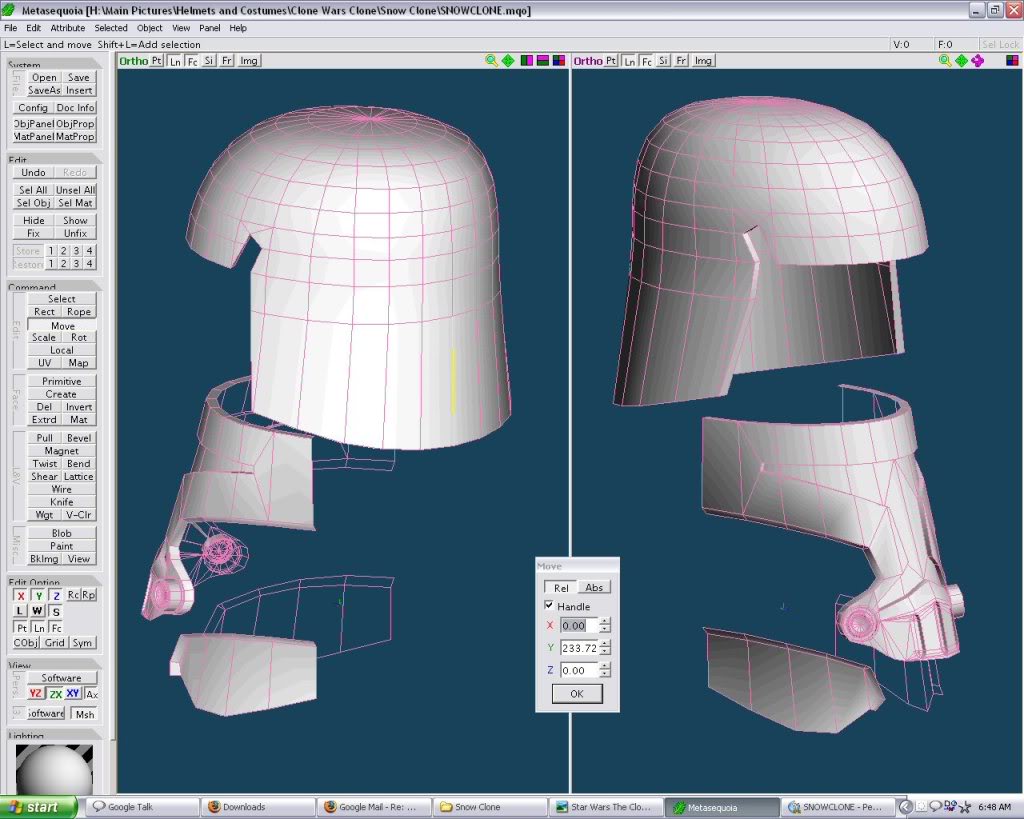Toggle Pt display in left viewport header
The image size is (1024, 819).
(156, 61)
